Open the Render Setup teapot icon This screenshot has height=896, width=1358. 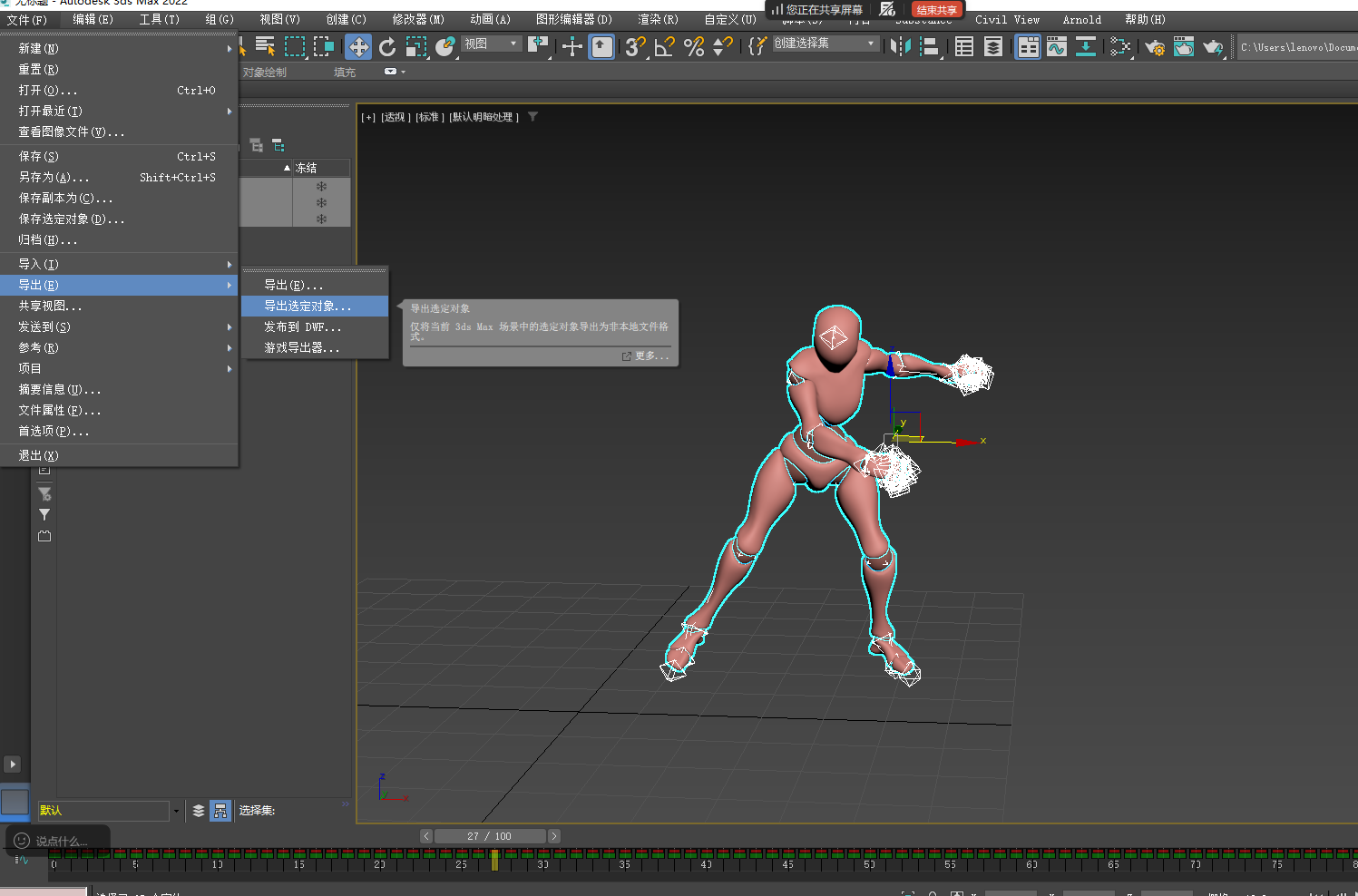coord(1155,47)
